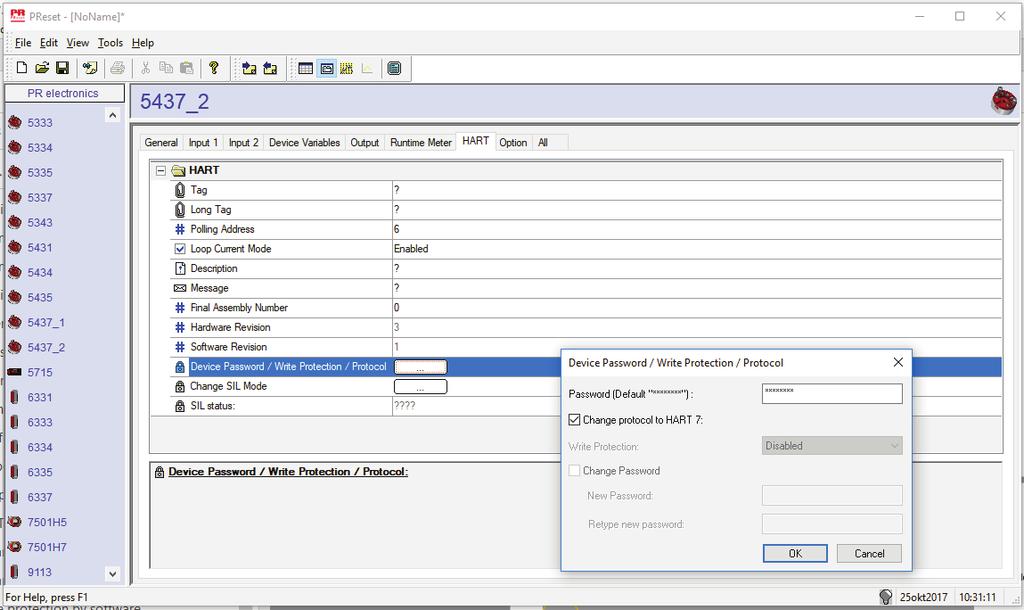Select device 5337 in the sidebar

click(x=40, y=197)
